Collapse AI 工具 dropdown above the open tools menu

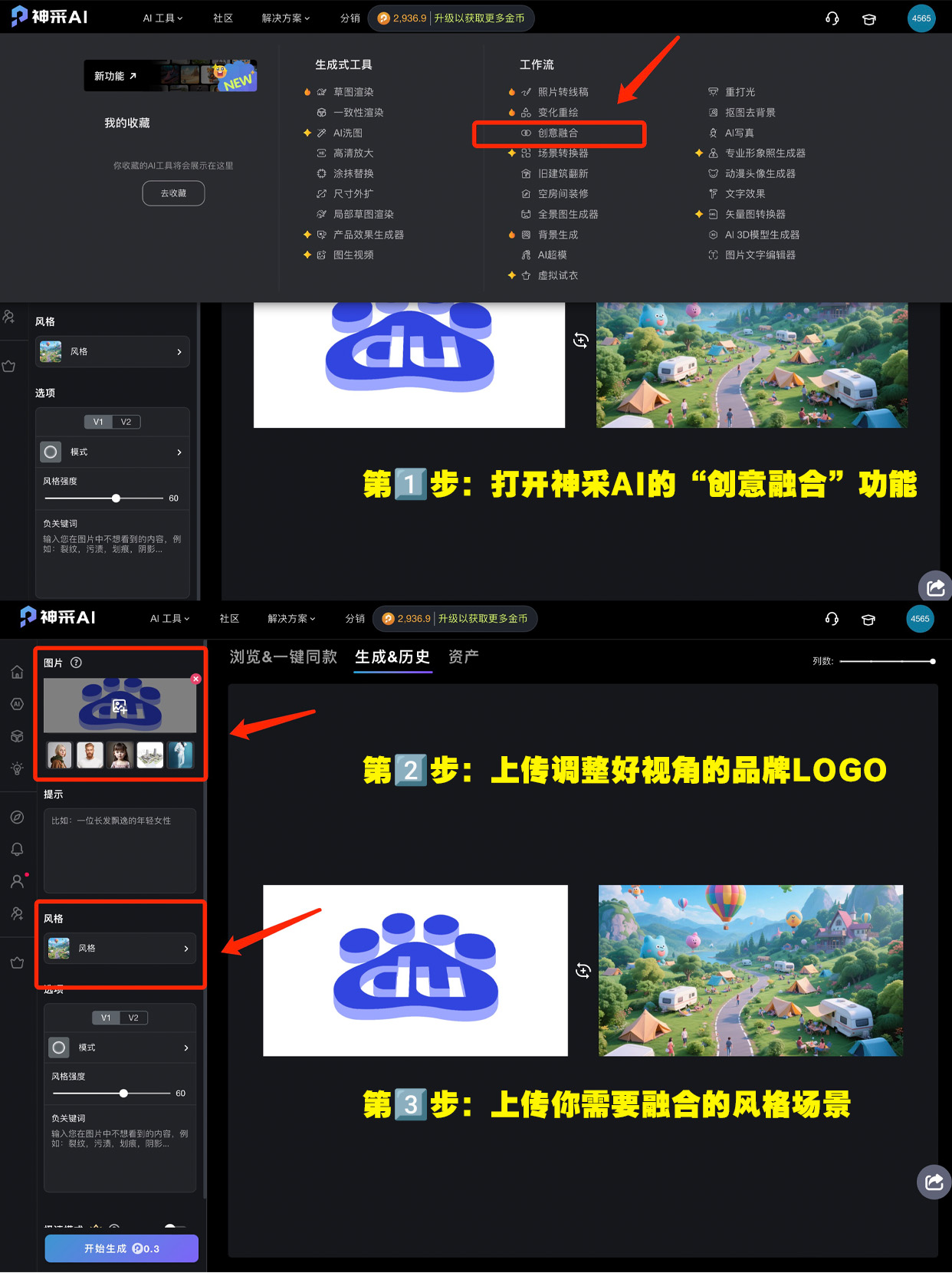(x=162, y=18)
